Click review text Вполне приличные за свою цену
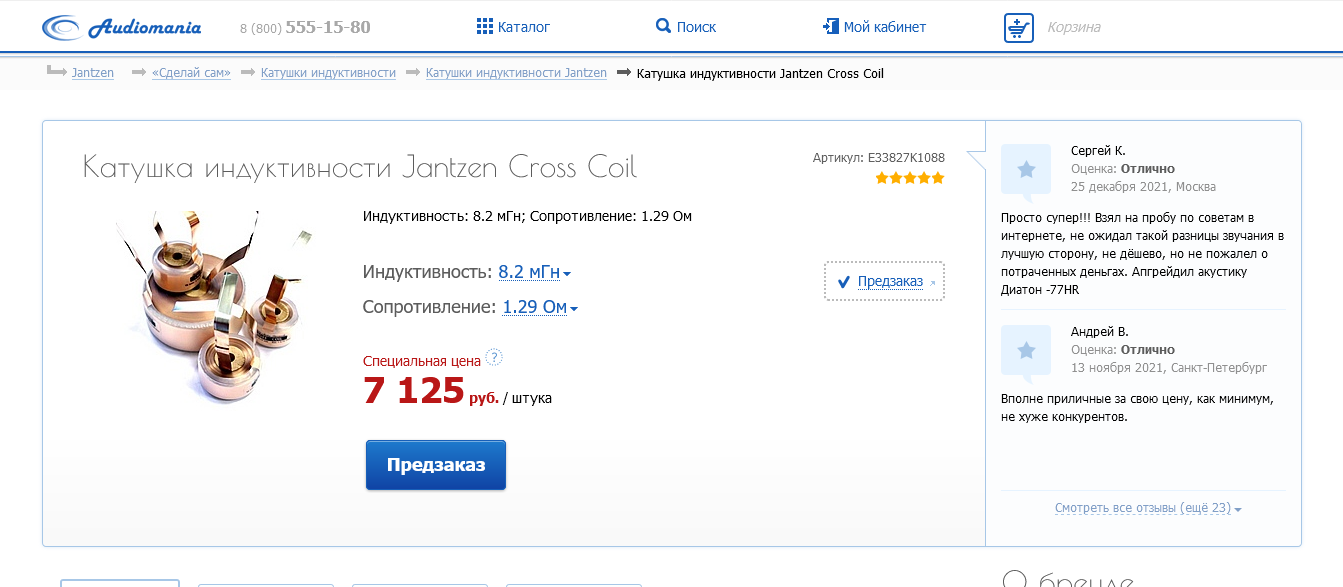1343x587 pixels. point(1137,408)
